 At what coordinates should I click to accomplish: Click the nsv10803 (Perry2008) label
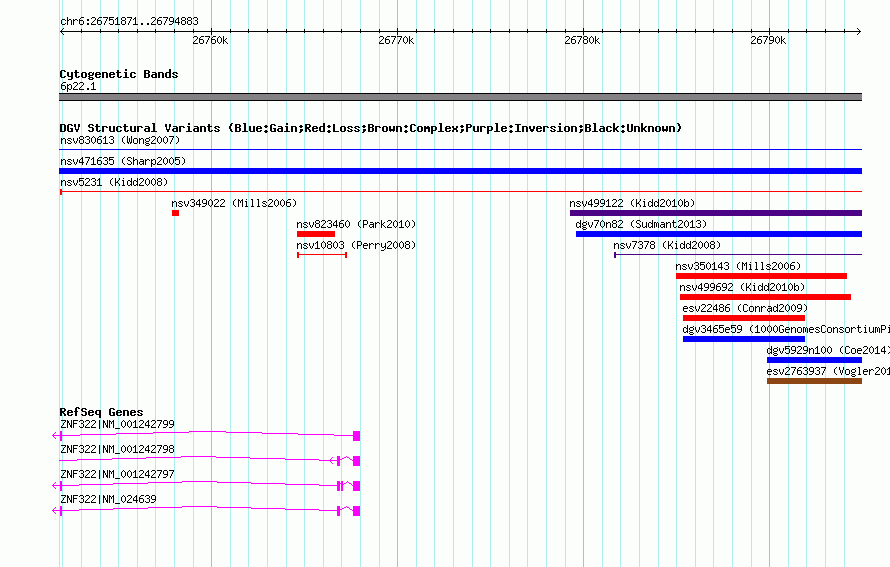click(356, 245)
